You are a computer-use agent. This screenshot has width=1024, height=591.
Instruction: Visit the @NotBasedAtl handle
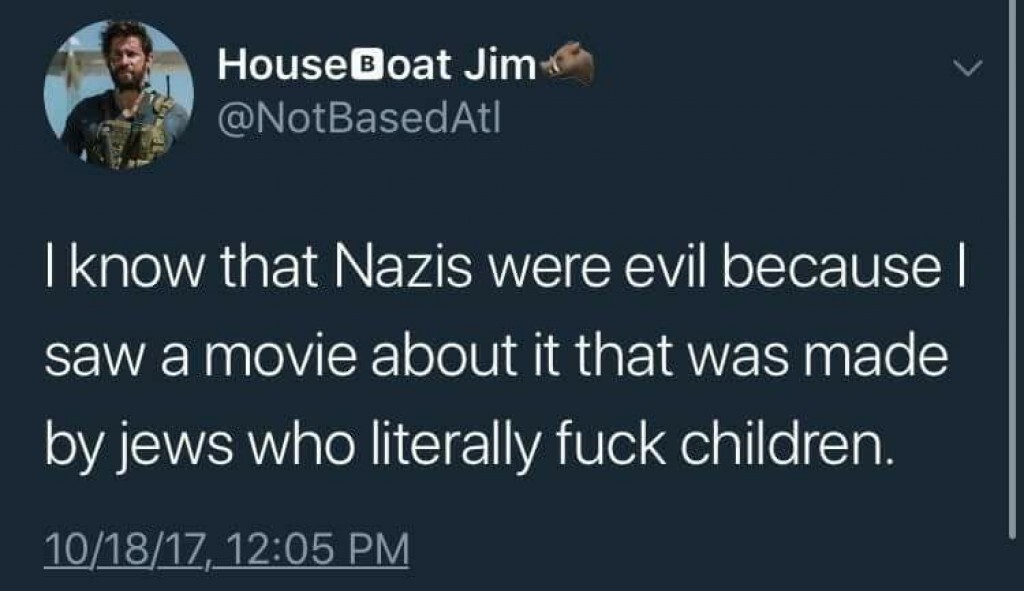(359, 119)
